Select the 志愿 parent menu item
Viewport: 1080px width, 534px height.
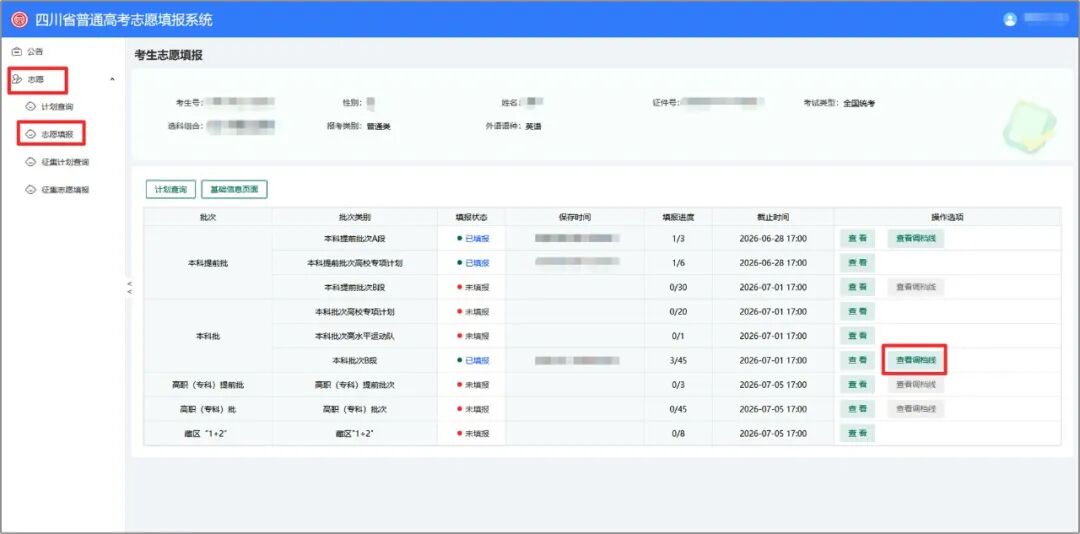37,80
